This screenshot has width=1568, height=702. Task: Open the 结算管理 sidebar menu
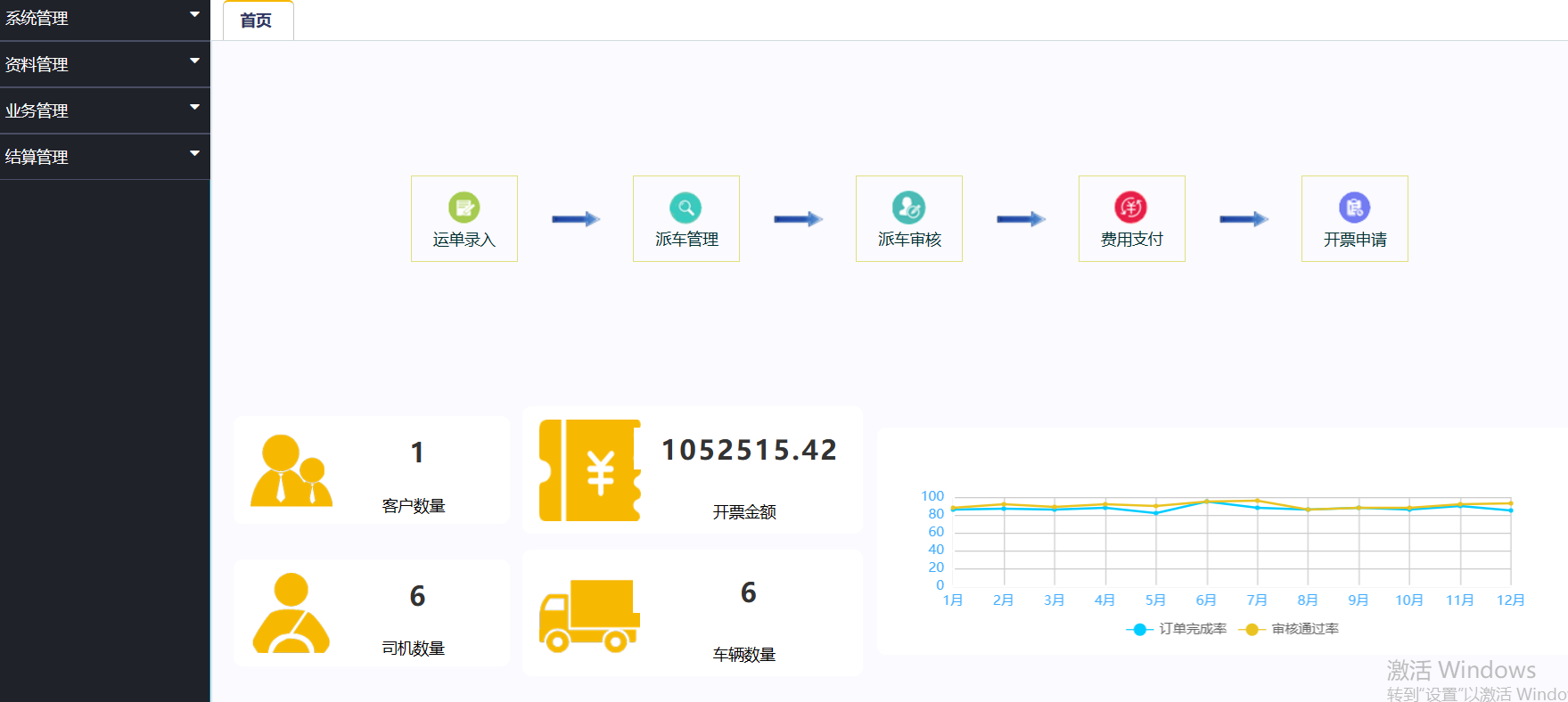pos(104,157)
